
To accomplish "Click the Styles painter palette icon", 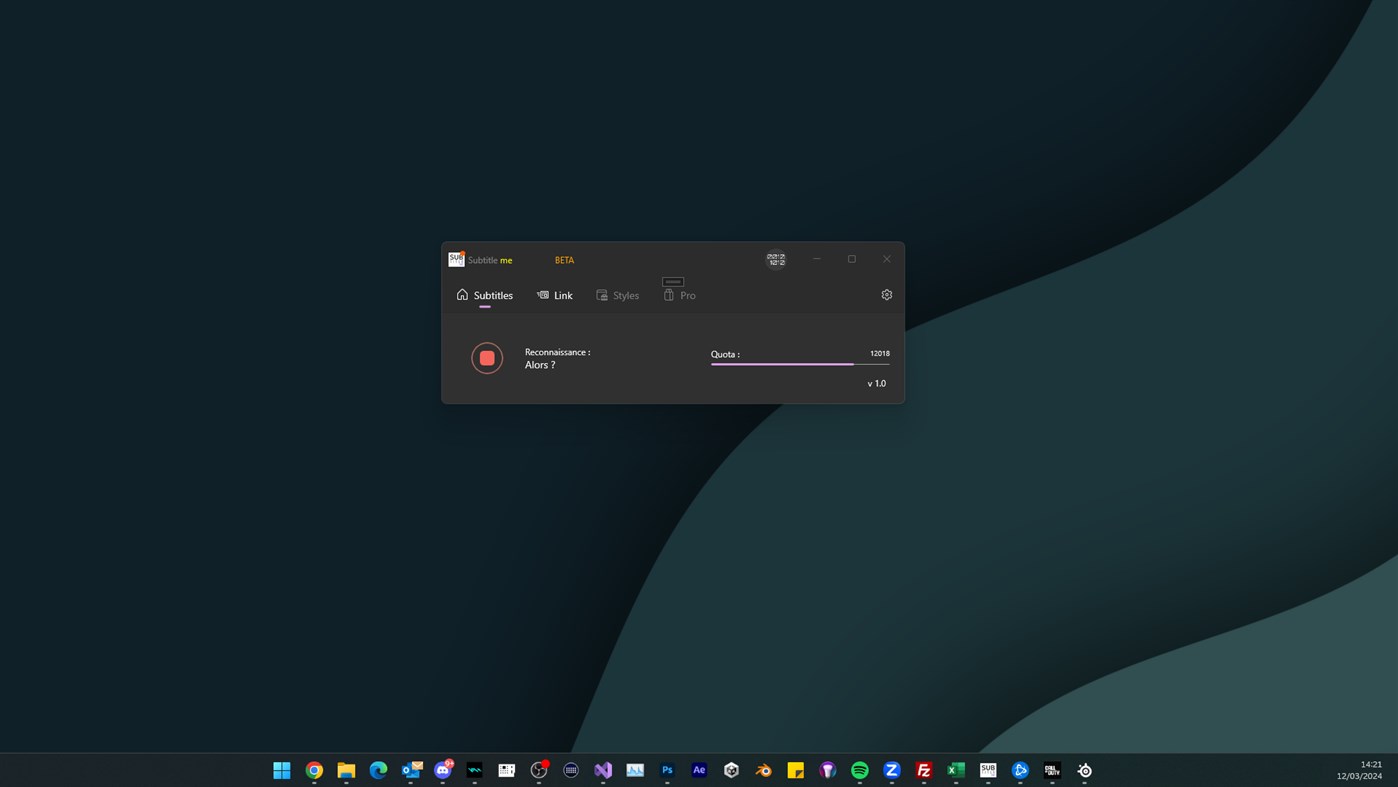I will (600, 294).
